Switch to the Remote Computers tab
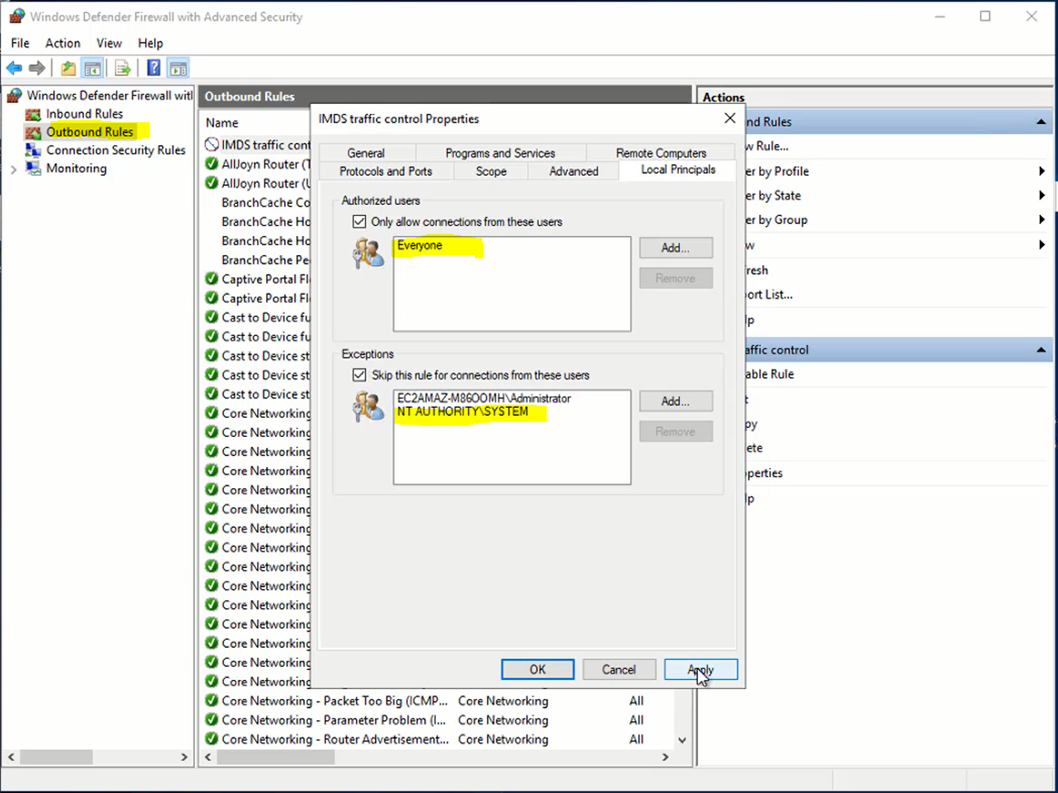This screenshot has height=793, width=1058. [661, 153]
